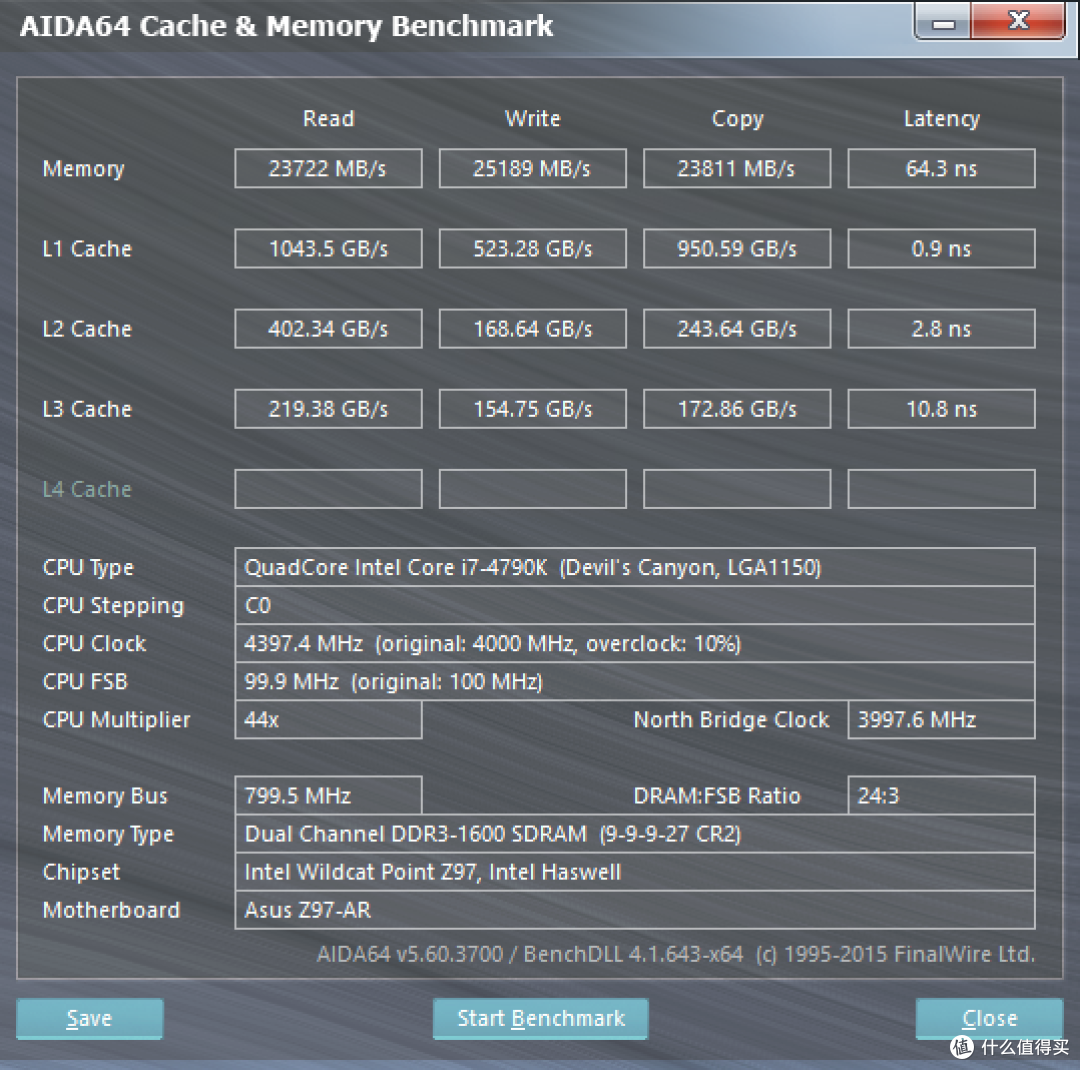Click the Chipset label
This screenshot has height=1070, width=1080.
point(81,872)
